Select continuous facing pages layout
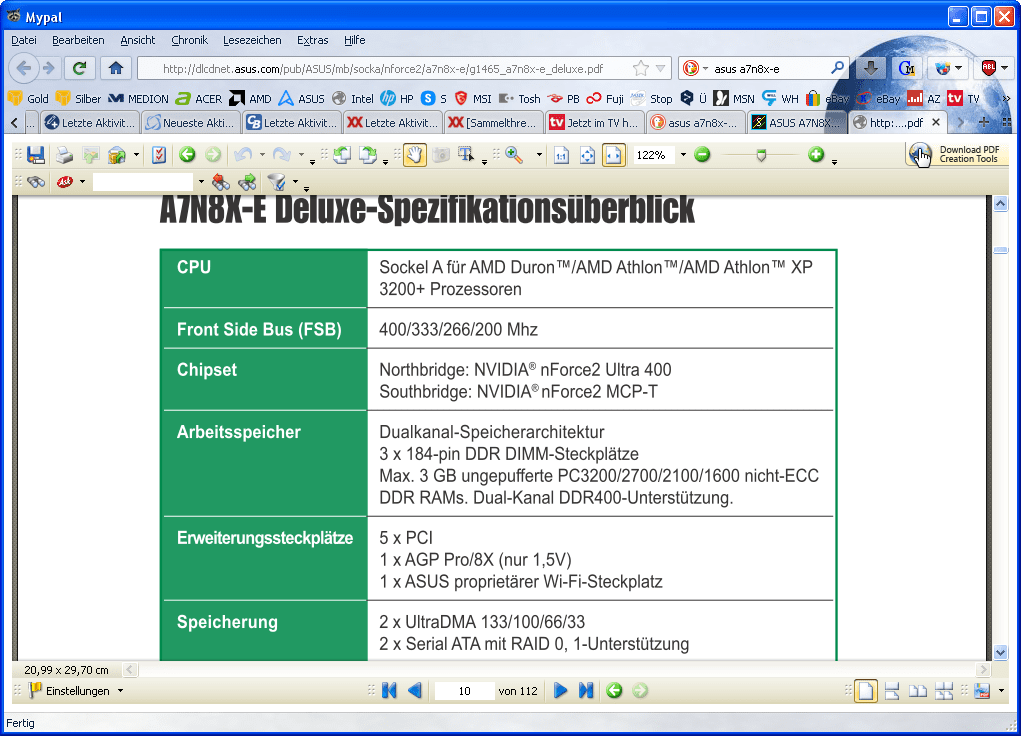Viewport: 1021px width, 736px height. 944,690
